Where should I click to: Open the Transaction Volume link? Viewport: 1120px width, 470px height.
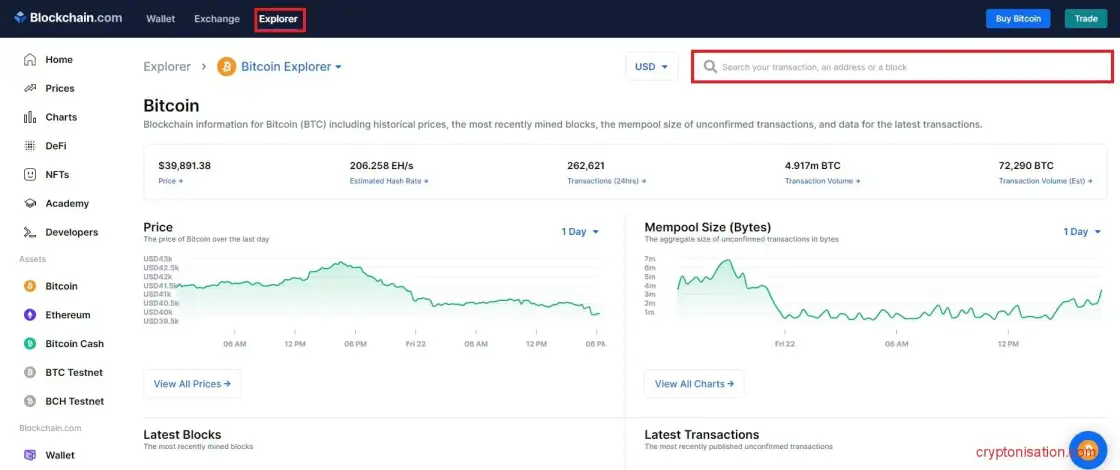pyautogui.click(x=822, y=181)
